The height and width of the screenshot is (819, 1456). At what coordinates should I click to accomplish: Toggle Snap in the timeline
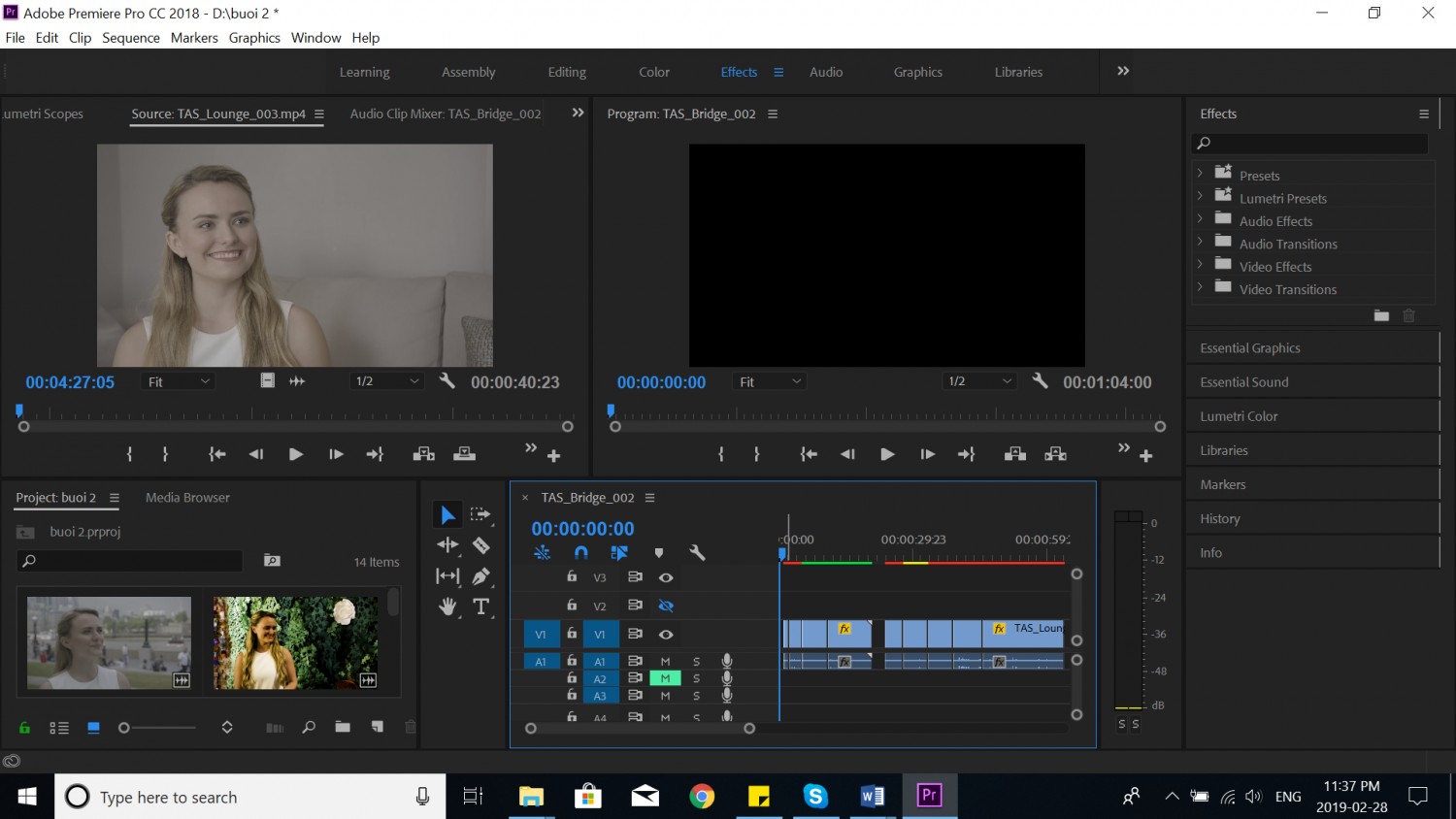click(x=580, y=553)
